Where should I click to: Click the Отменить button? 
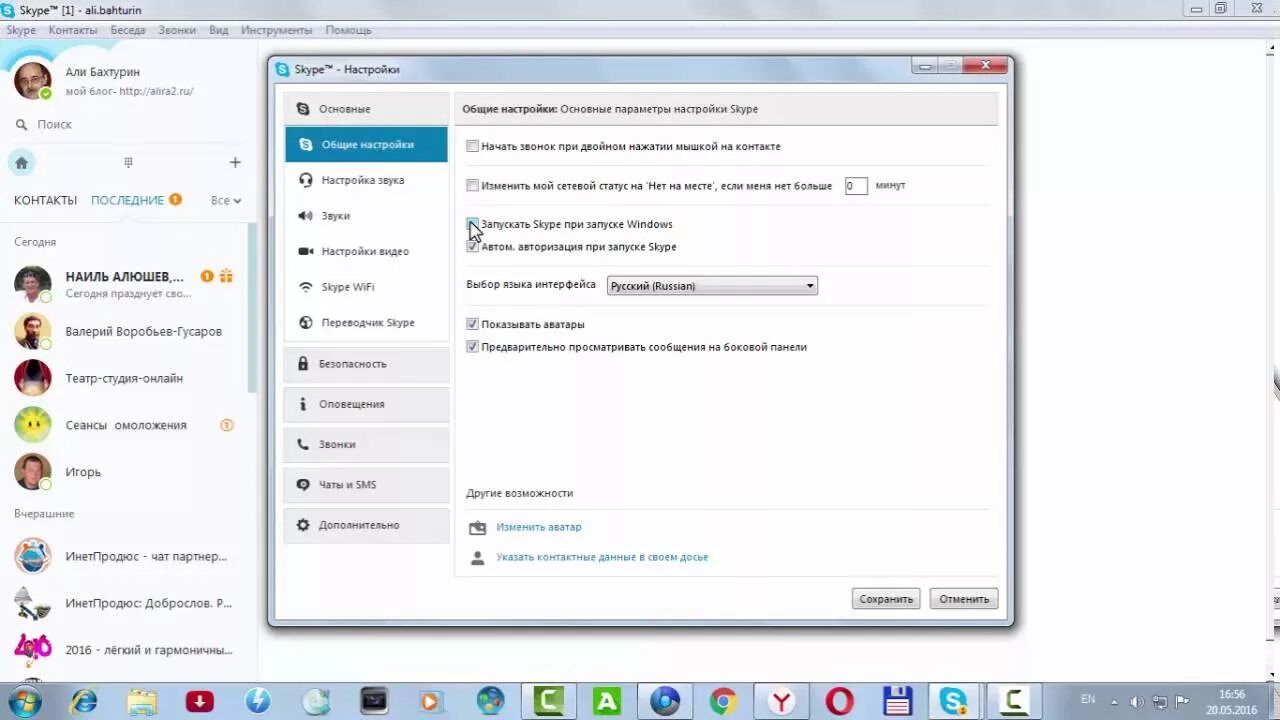964,599
